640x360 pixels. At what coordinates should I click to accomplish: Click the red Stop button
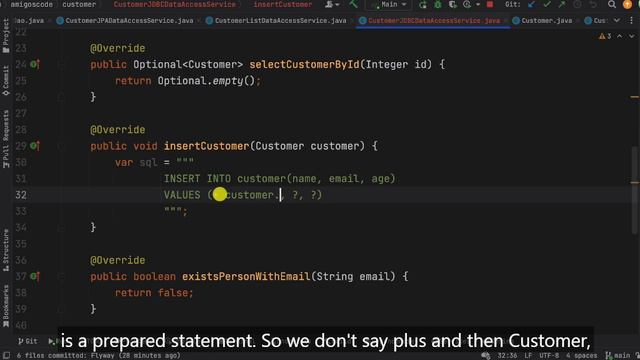click(x=490, y=4)
